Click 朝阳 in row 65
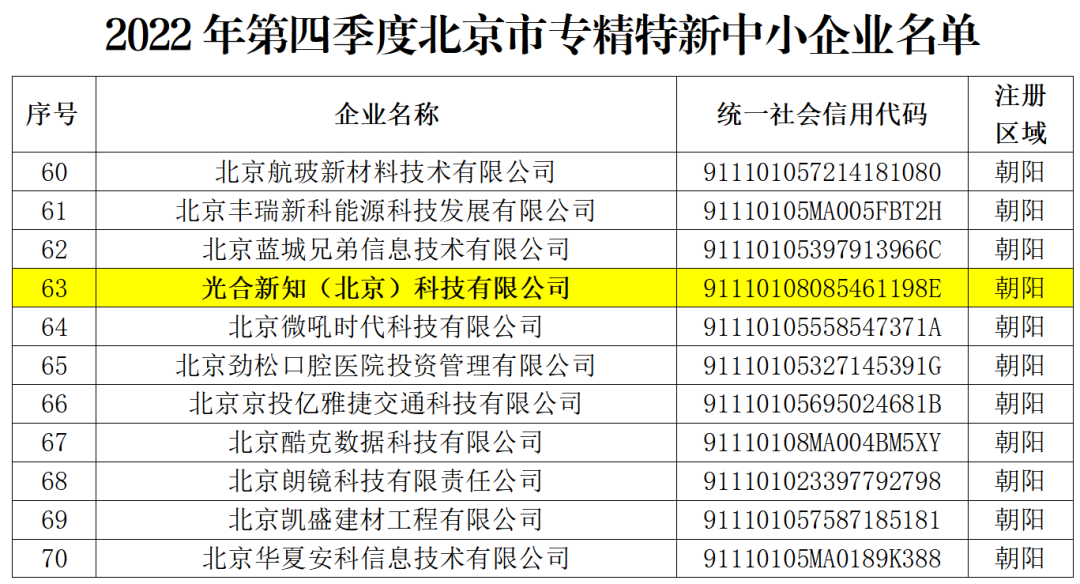Image resolution: width=1080 pixels, height=584 pixels. point(1020,365)
